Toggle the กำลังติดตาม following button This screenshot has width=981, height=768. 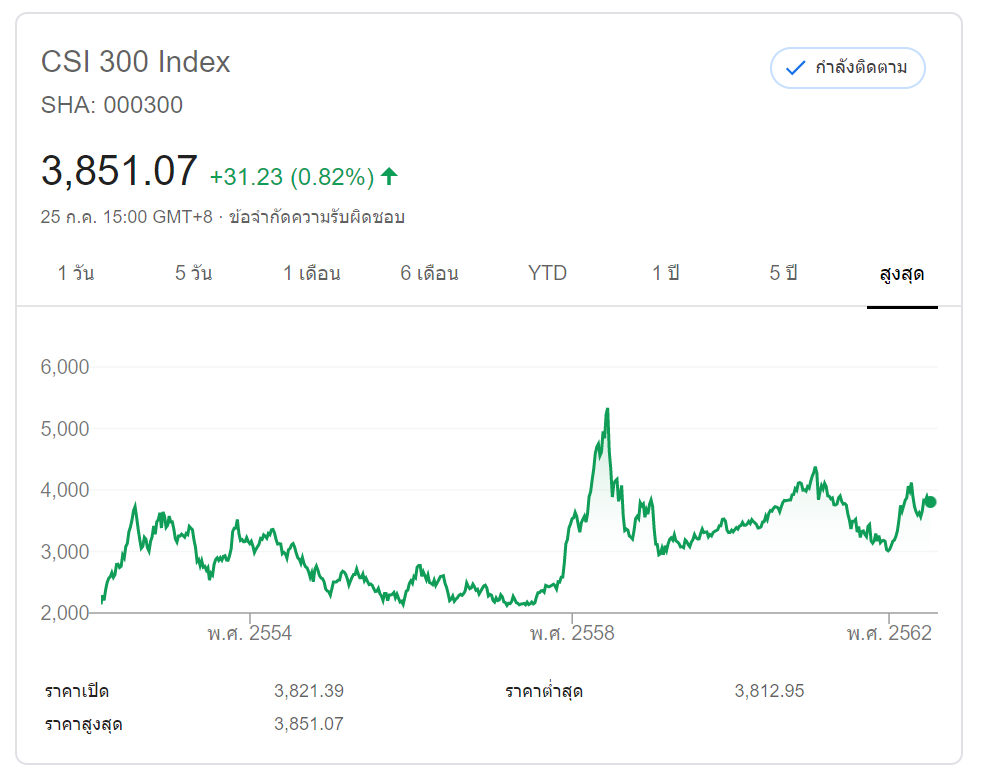point(848,68)
